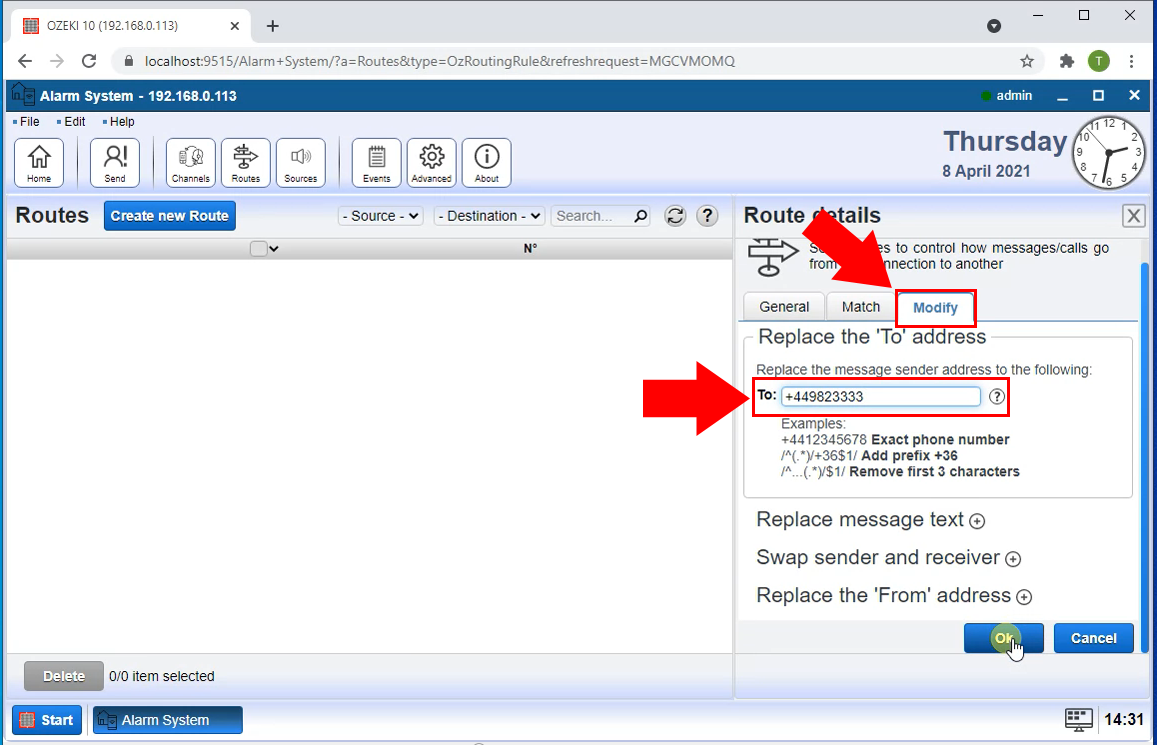Open the About info icon

[x=486, y=162]
